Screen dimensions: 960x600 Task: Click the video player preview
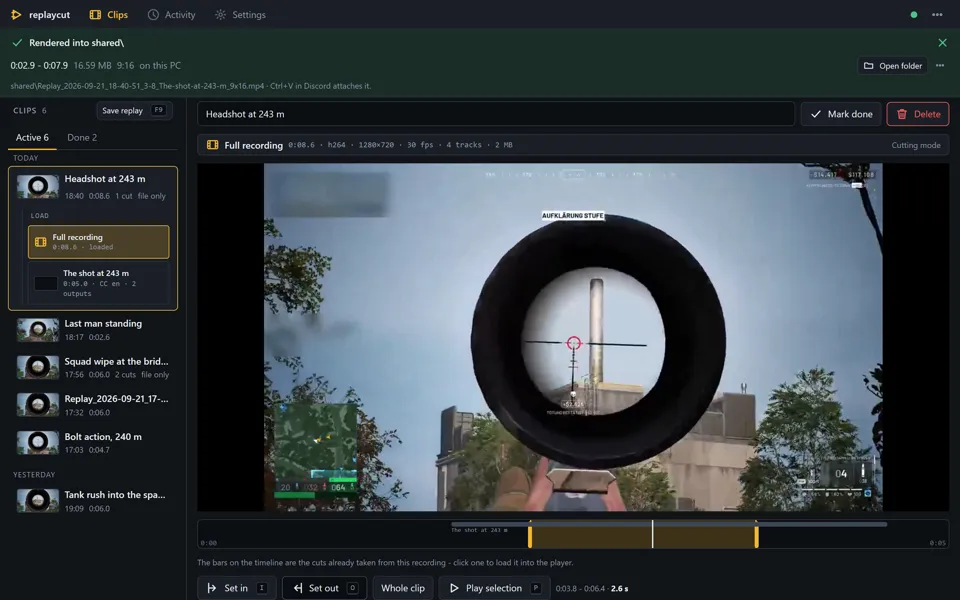click(x=573, y=337)
